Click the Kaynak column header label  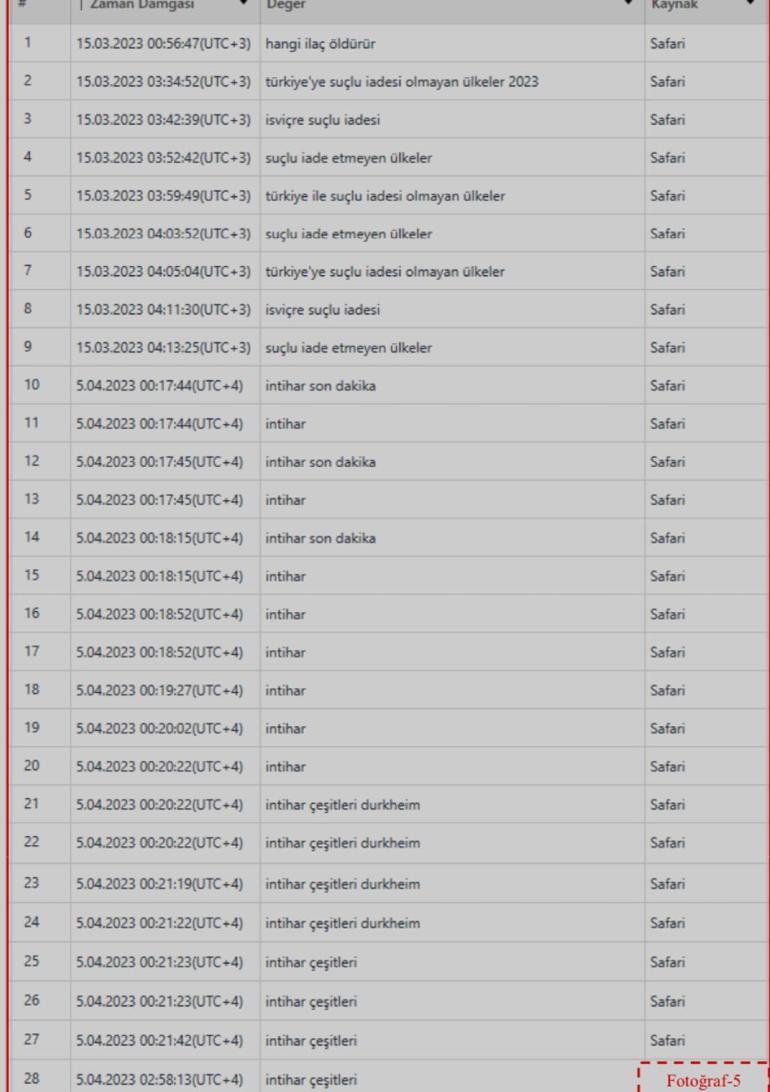674,5
